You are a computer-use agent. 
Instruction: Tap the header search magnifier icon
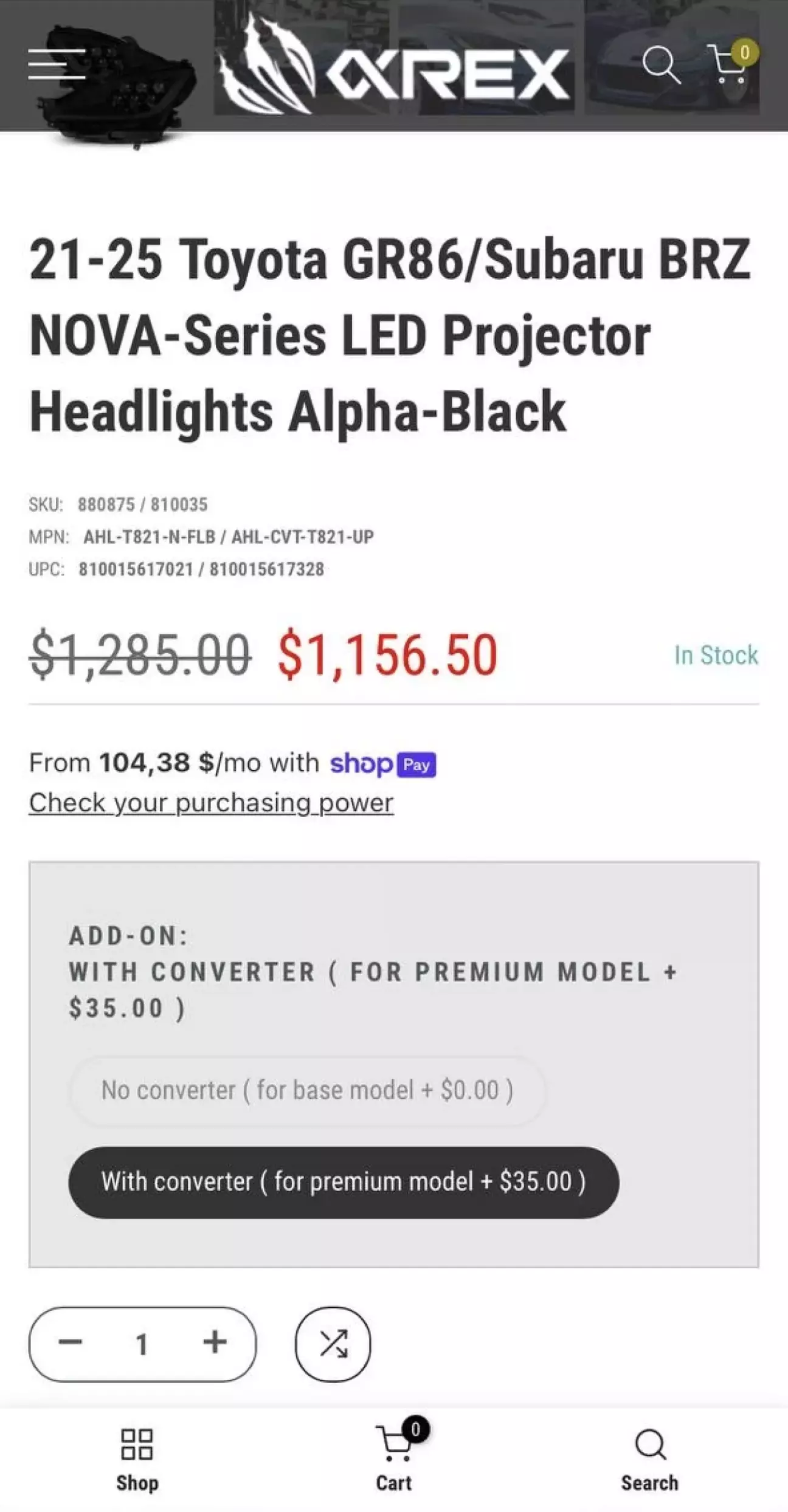[661, 64]
